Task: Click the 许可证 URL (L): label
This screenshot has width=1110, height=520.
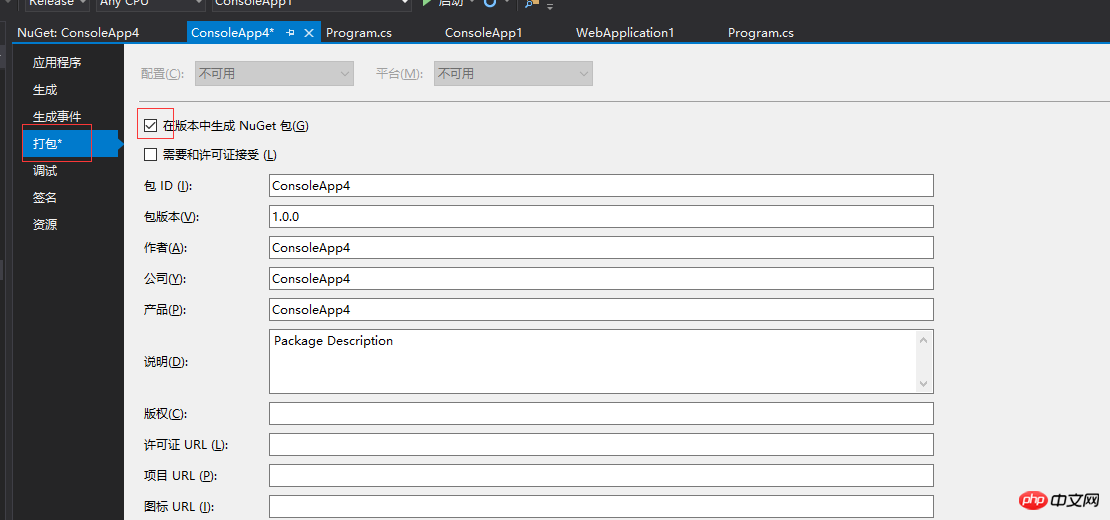Action: coord(185,445)
